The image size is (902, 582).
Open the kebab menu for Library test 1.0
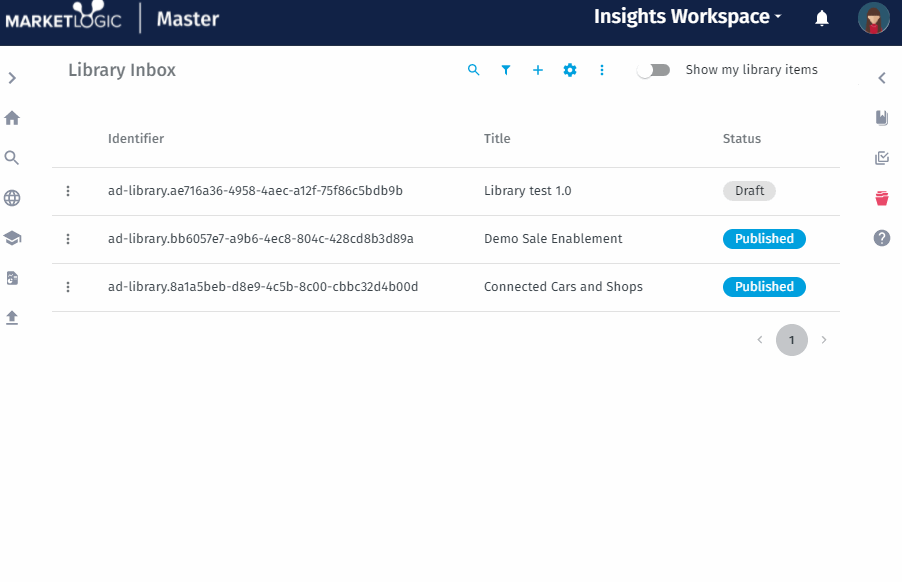68,190
